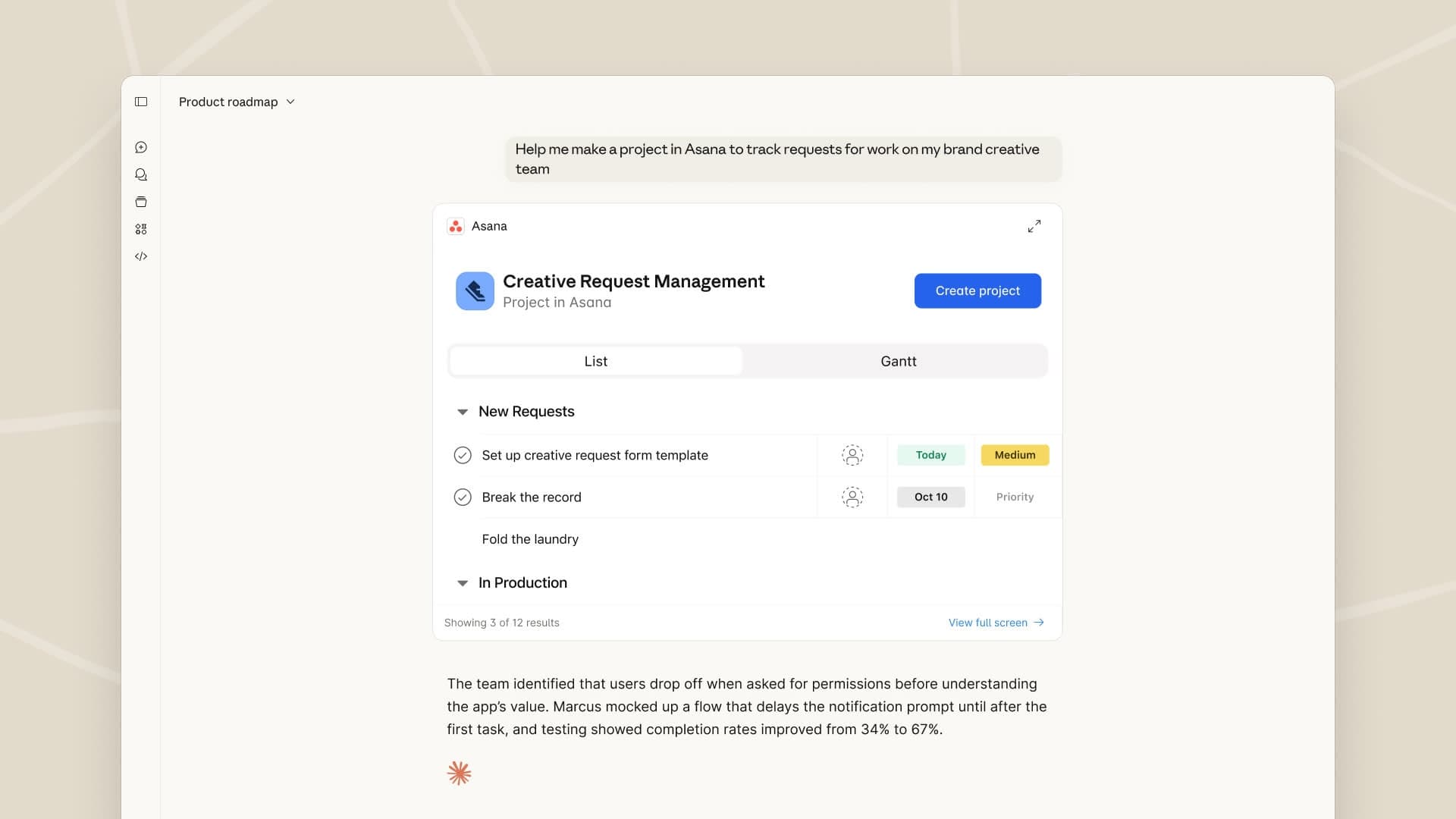
Task: Open the archive icon in the sidebar
Action: tap(141, 202)
